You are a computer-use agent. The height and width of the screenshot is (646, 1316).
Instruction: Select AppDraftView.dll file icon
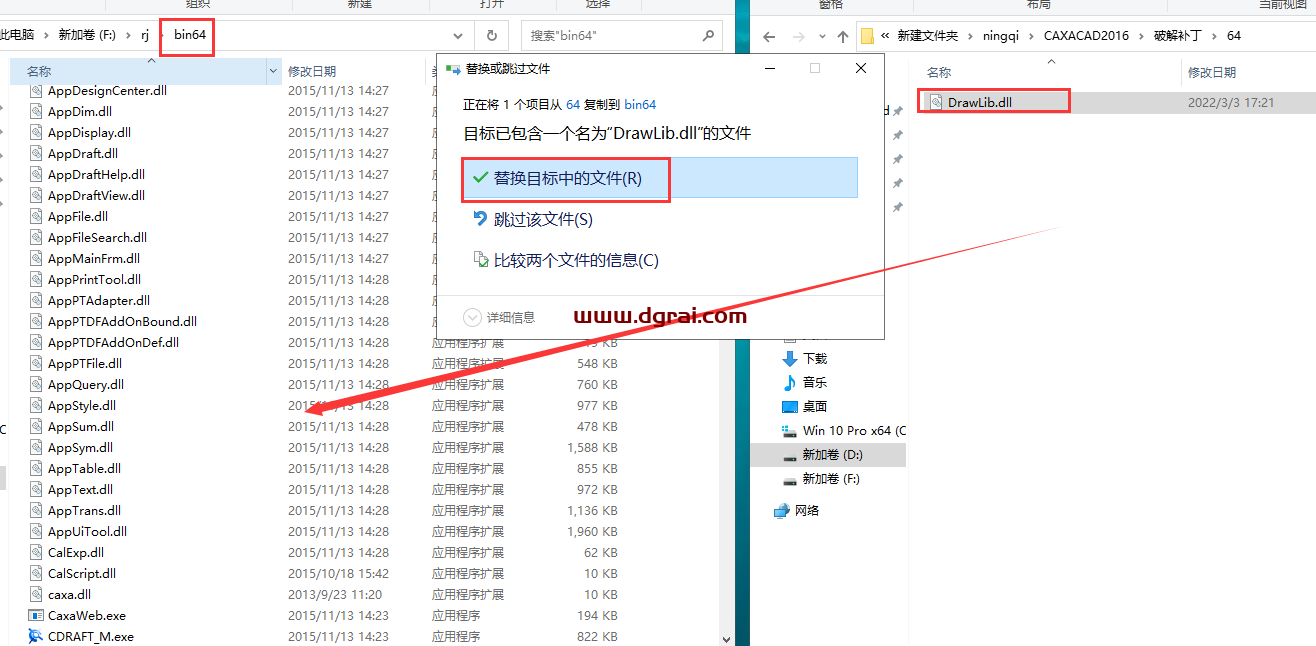[x=37, y=195]
